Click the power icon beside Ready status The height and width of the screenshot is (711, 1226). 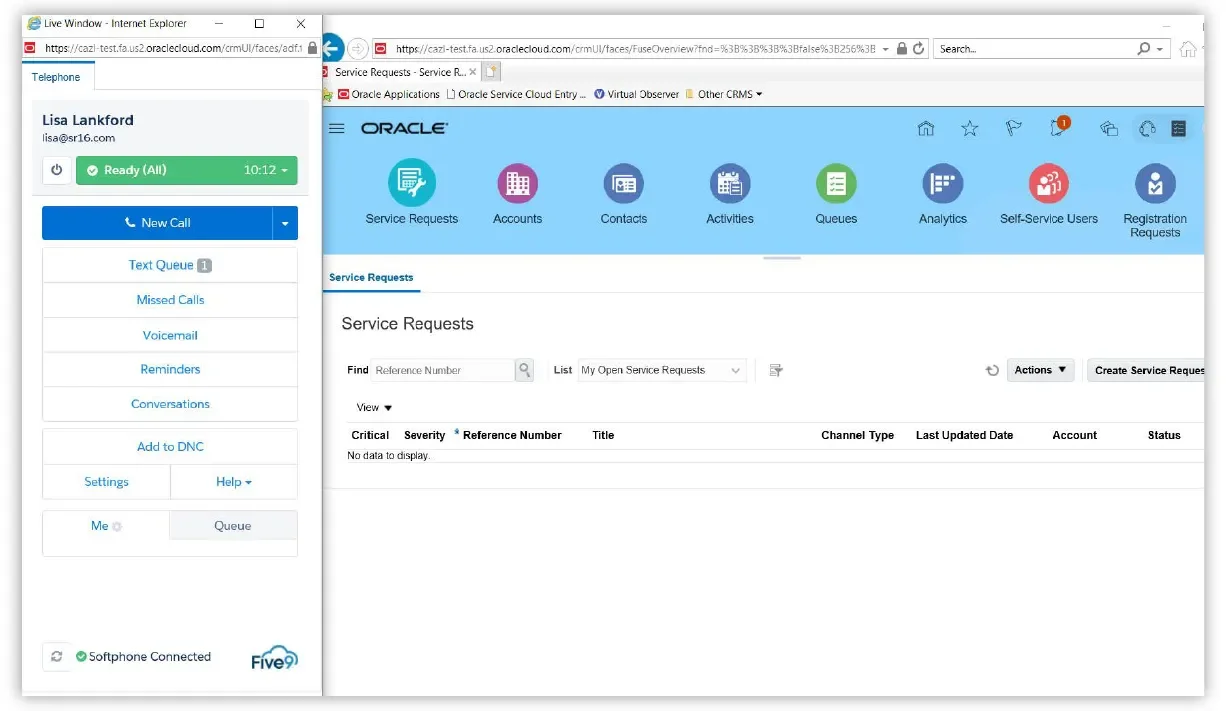[x=57, y=170]
